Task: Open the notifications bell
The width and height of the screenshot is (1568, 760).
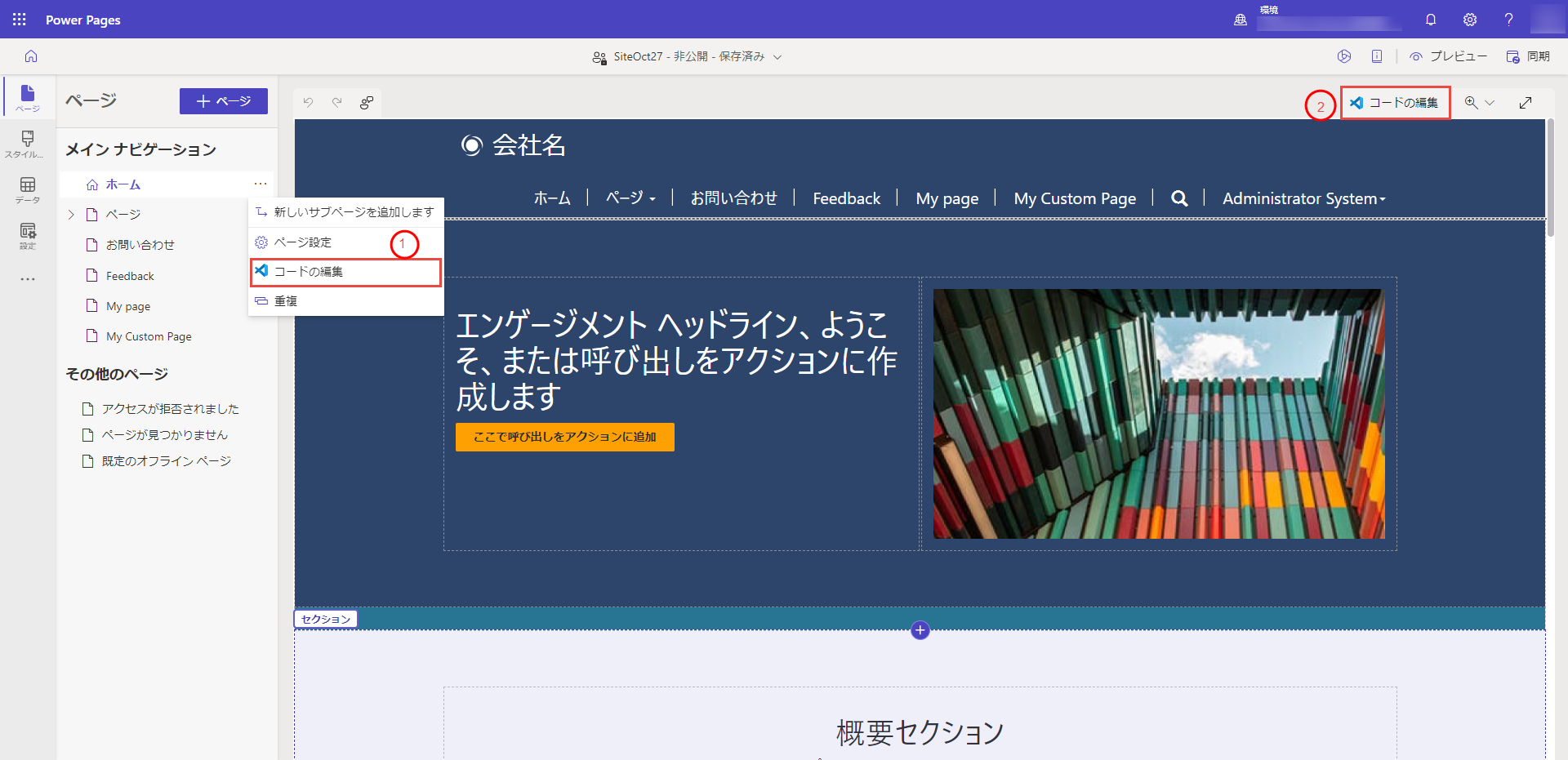Action: click(1431, 20)
